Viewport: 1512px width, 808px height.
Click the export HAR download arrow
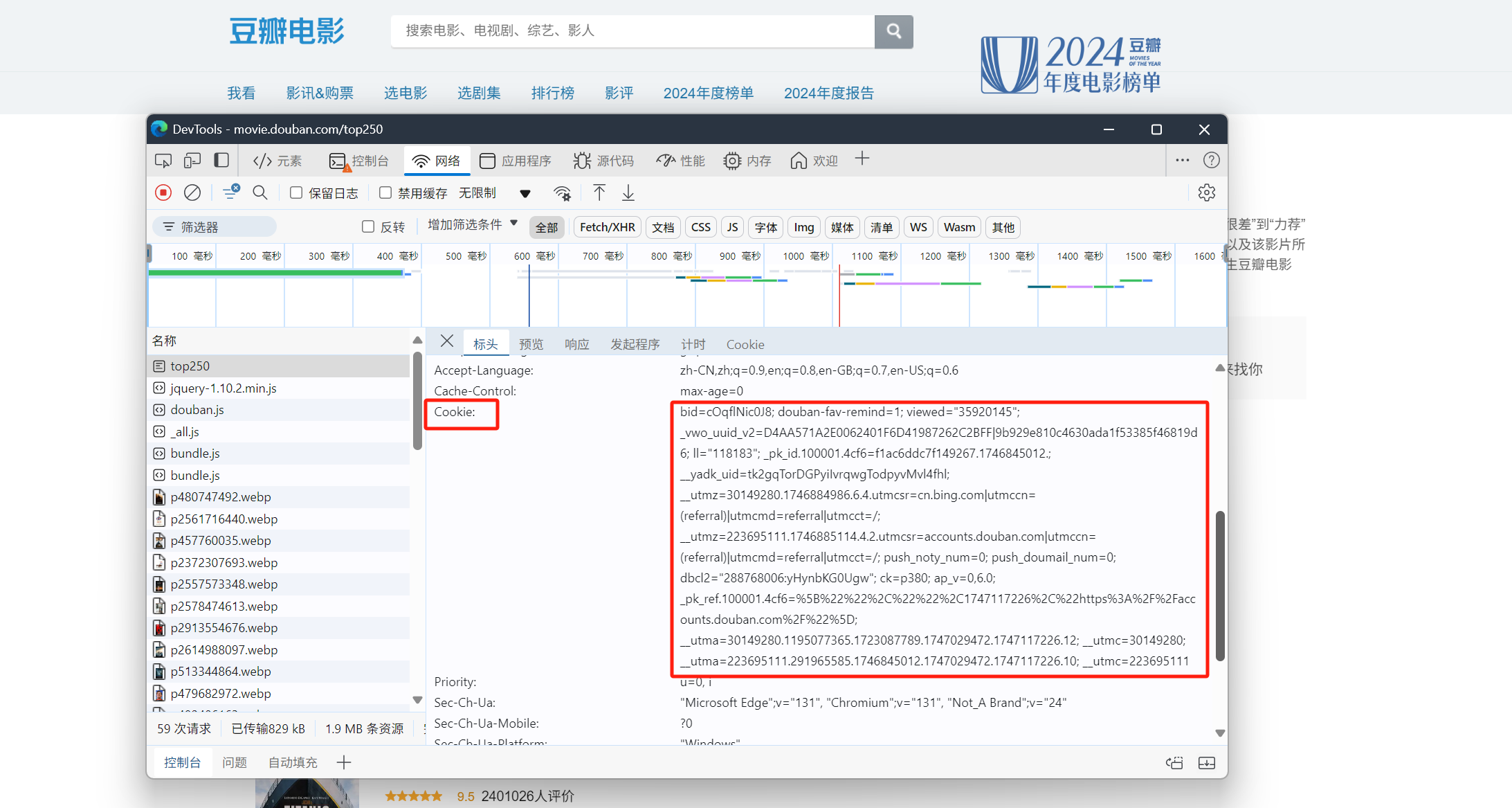628,192
